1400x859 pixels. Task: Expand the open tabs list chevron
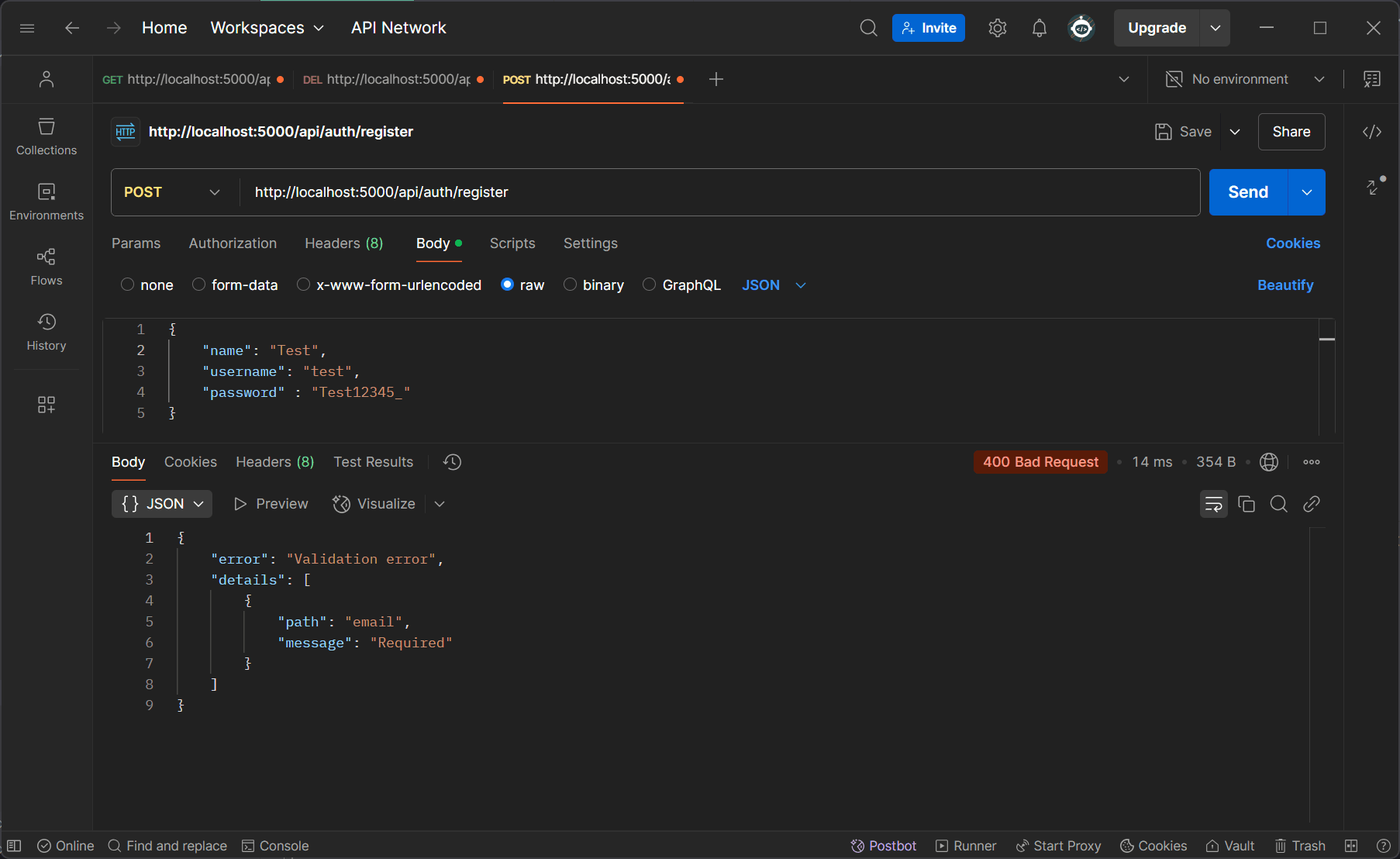click(1124, 79)
